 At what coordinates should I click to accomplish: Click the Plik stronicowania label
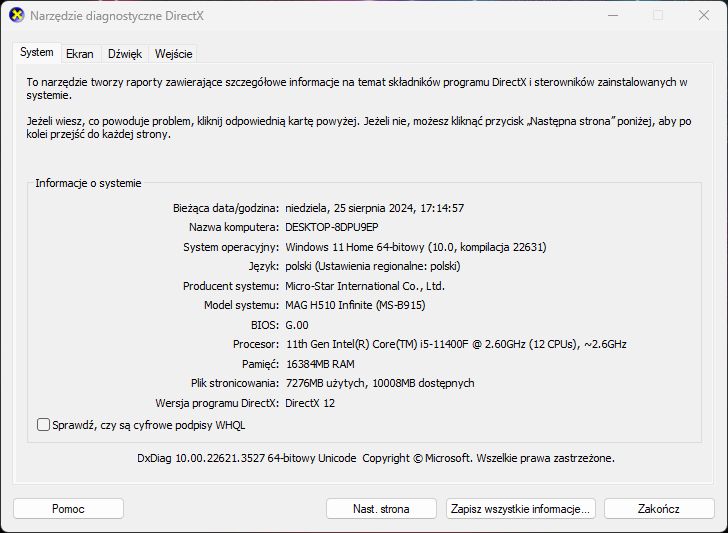tap(235, 383)
